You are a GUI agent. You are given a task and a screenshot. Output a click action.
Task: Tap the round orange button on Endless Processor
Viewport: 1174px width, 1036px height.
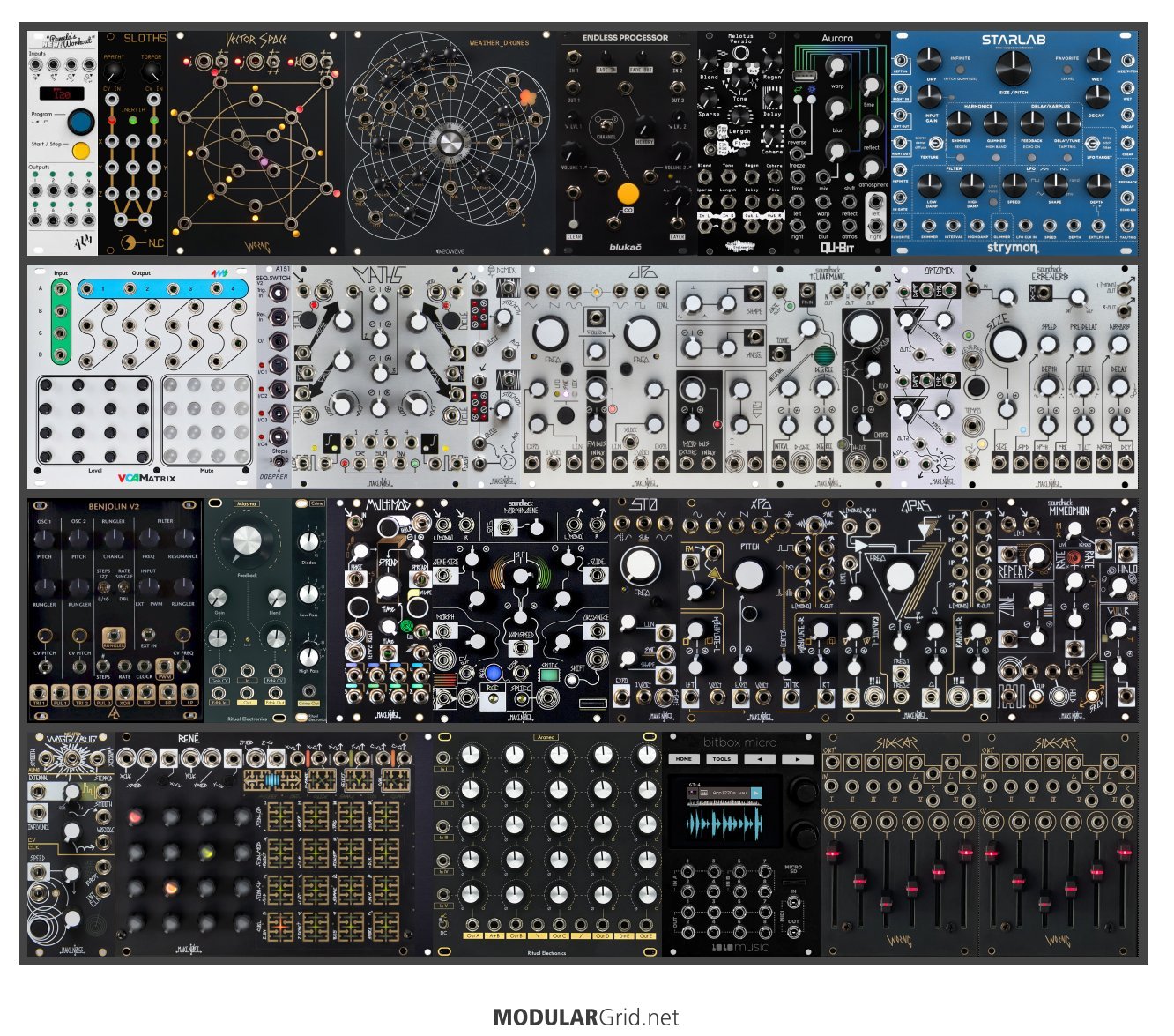tap(628, 194)
